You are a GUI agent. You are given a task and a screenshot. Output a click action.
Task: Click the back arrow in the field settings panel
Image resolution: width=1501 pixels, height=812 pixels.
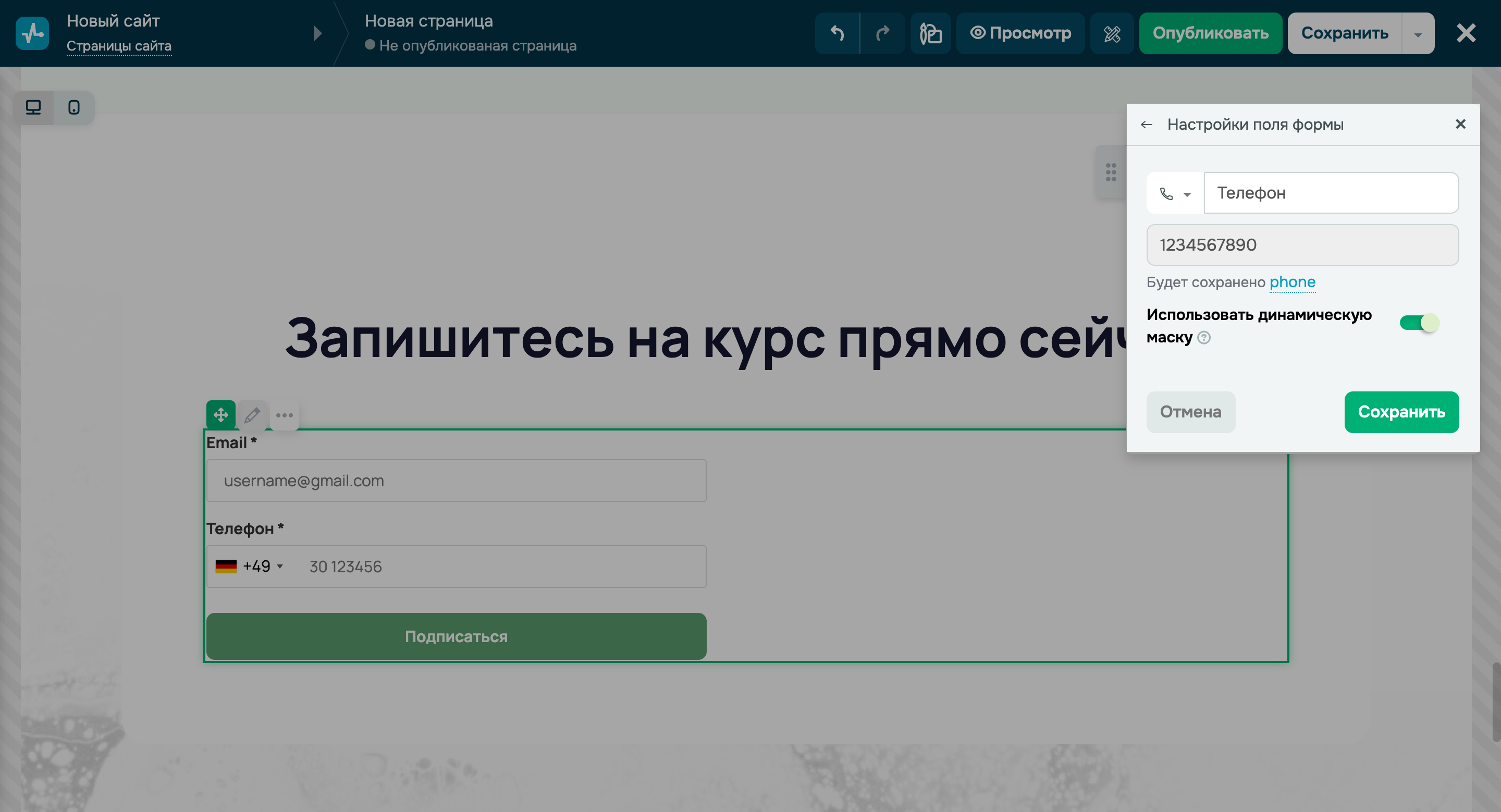pyautogui.click(x=1147, y=124)
